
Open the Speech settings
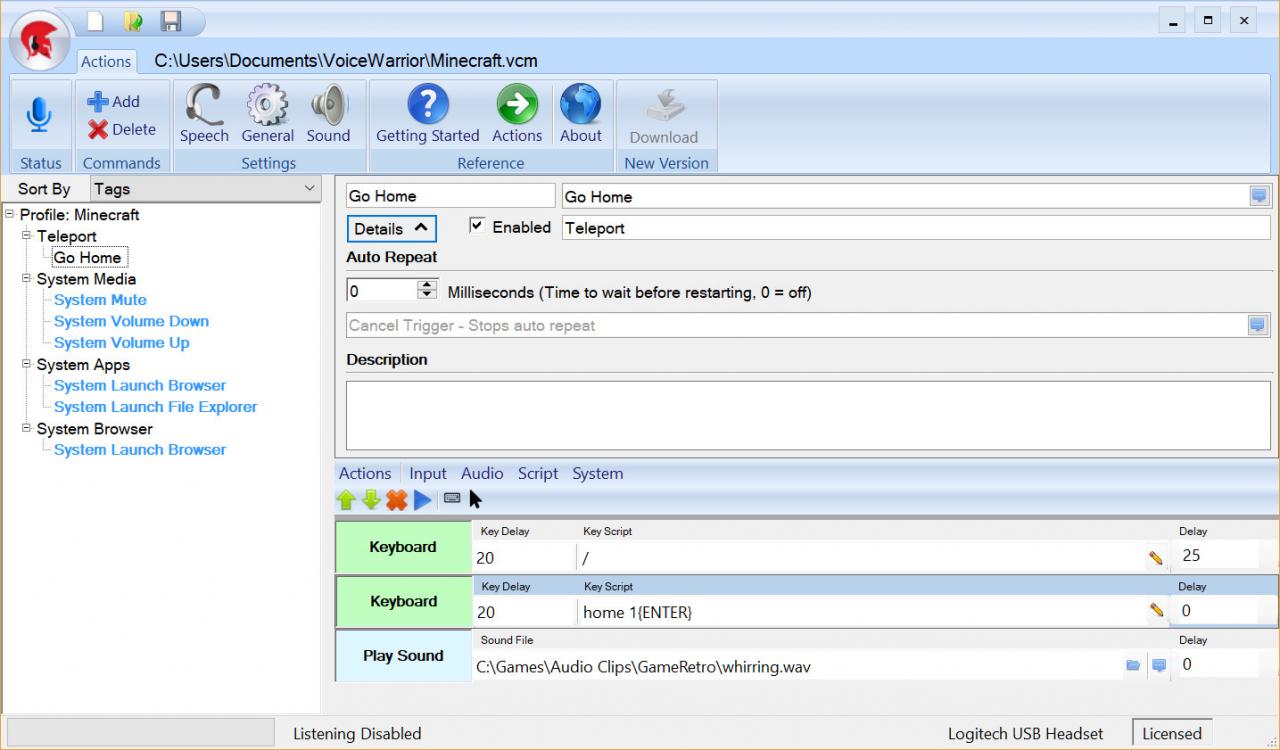(204, 112)
